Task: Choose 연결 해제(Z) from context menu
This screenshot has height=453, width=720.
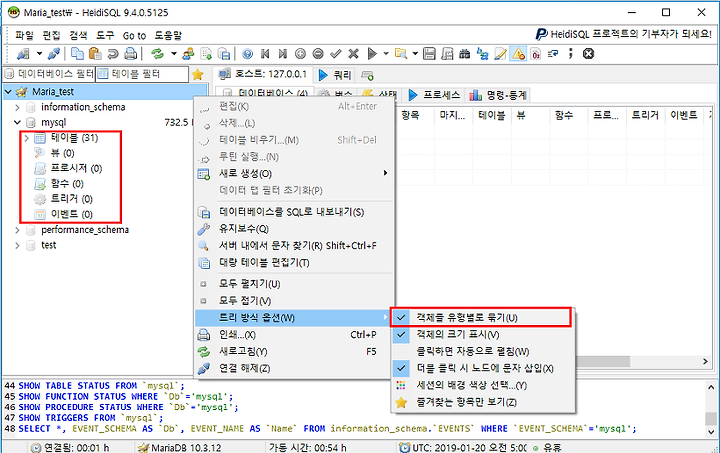Action: 294,369
